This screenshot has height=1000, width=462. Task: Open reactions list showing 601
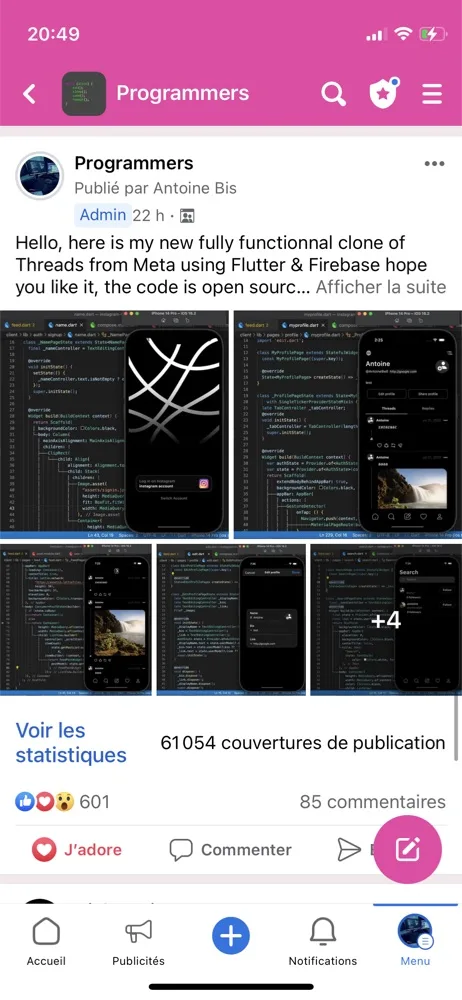[63, 802]
